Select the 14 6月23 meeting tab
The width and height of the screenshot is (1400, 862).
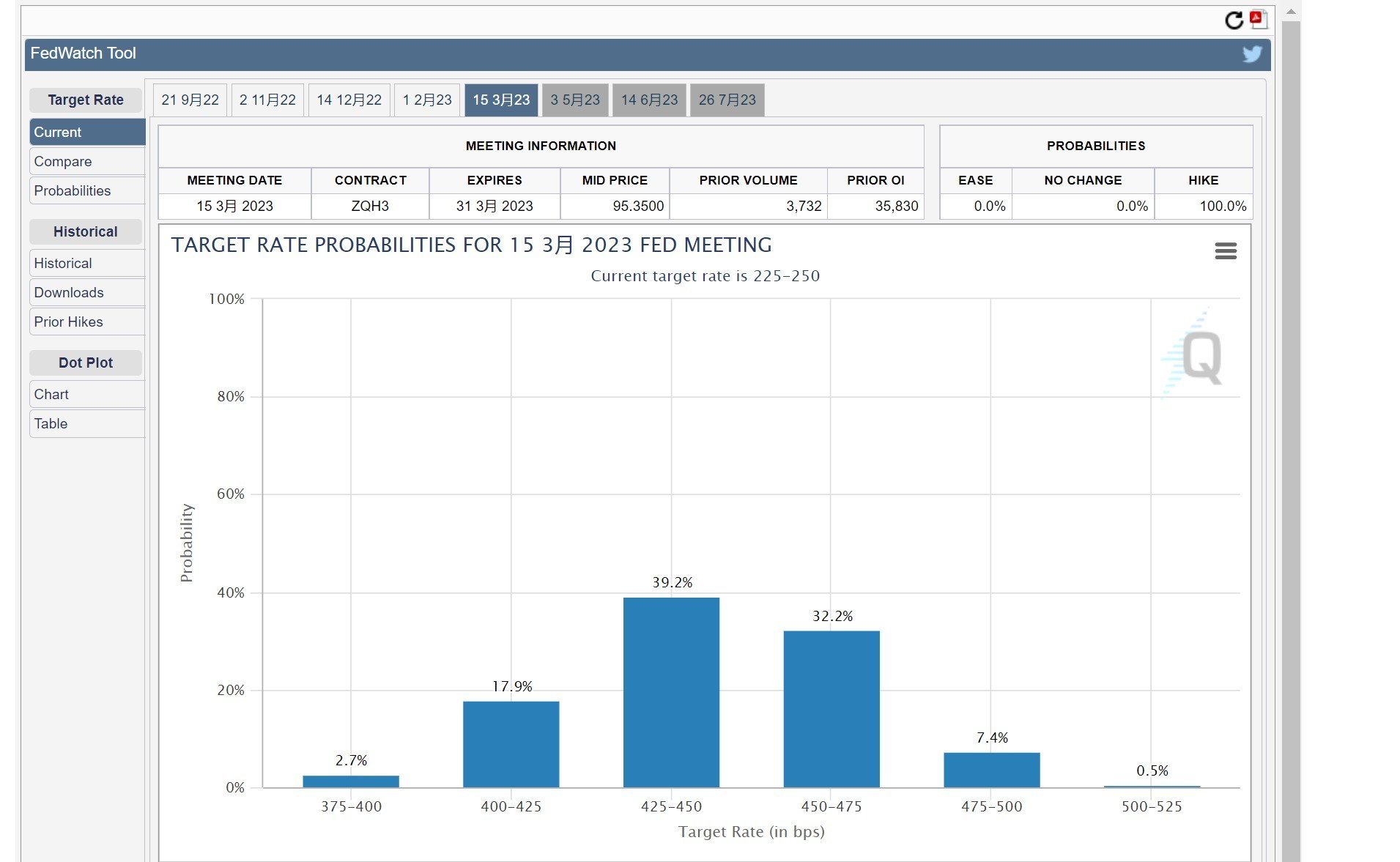[650, 100]
